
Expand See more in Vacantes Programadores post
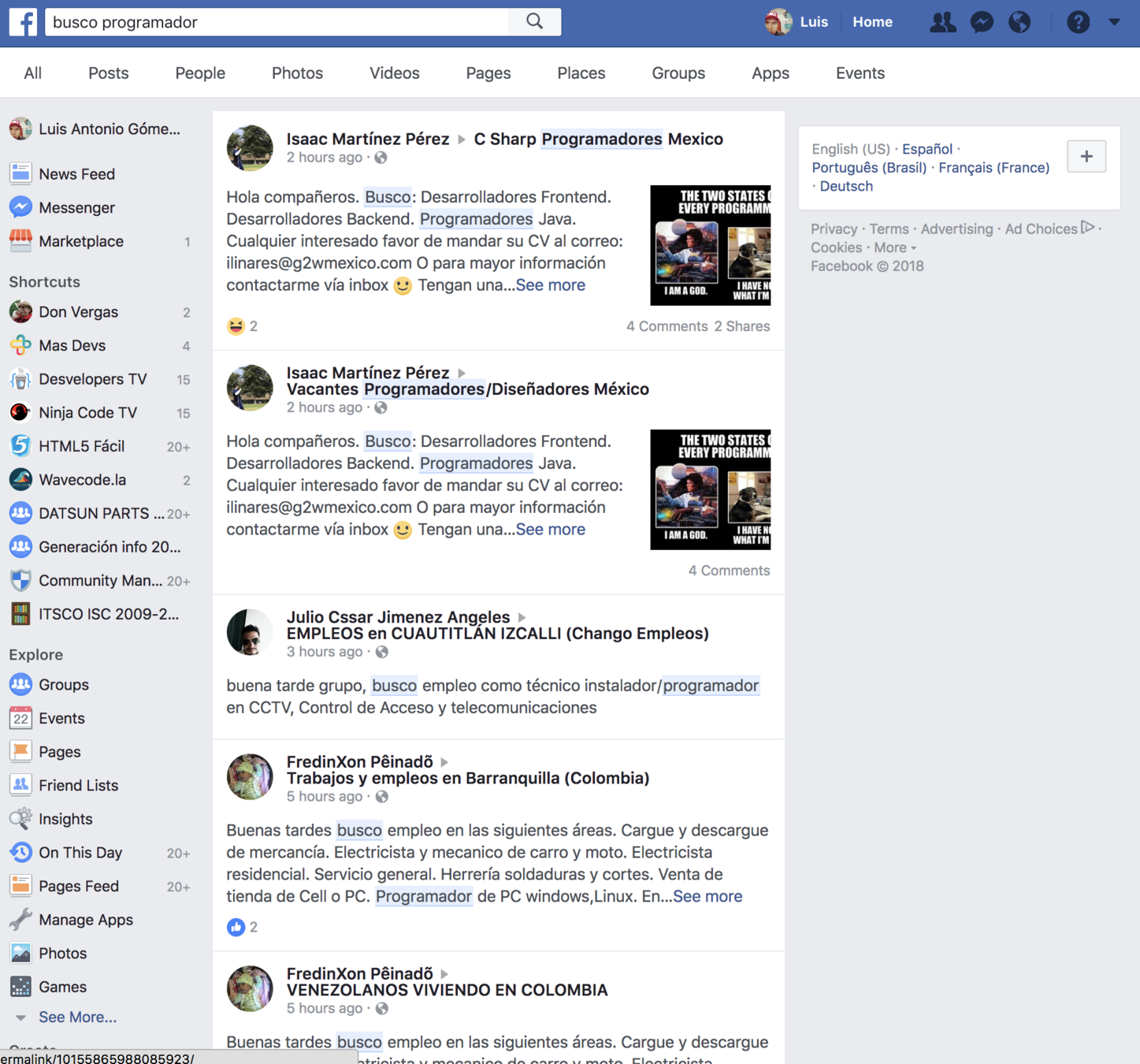(x=551, y=530)
